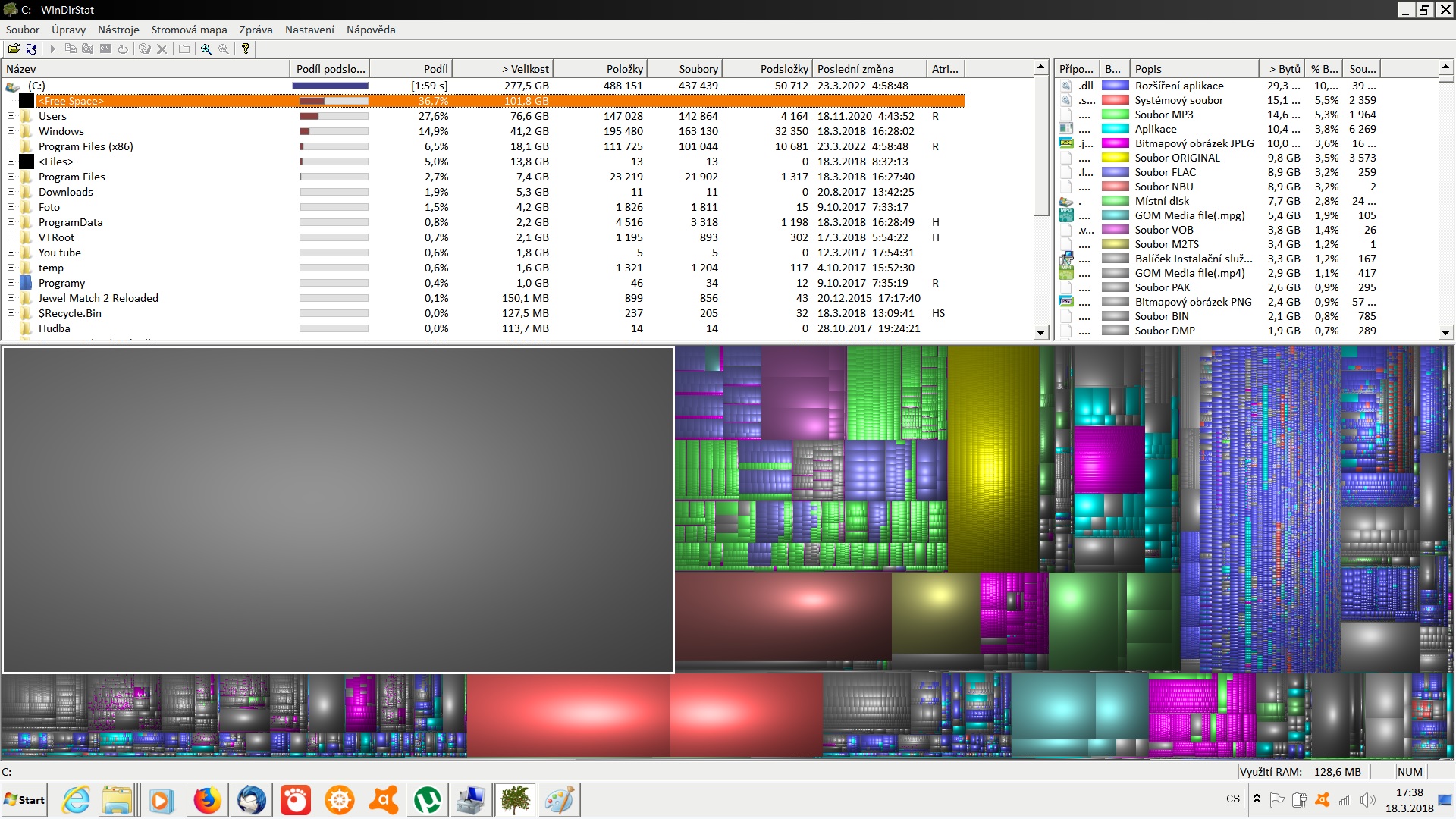Open the Stromová mapa menu
The height and width of the screenshot is (819, 1456).
tap(189, 30)
